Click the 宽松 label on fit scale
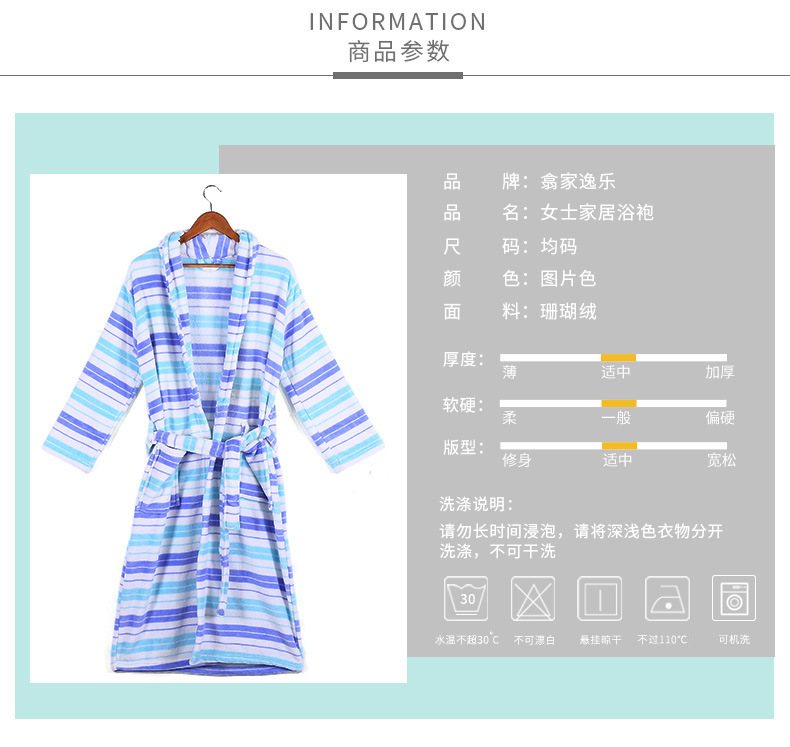 coord(721,460)
